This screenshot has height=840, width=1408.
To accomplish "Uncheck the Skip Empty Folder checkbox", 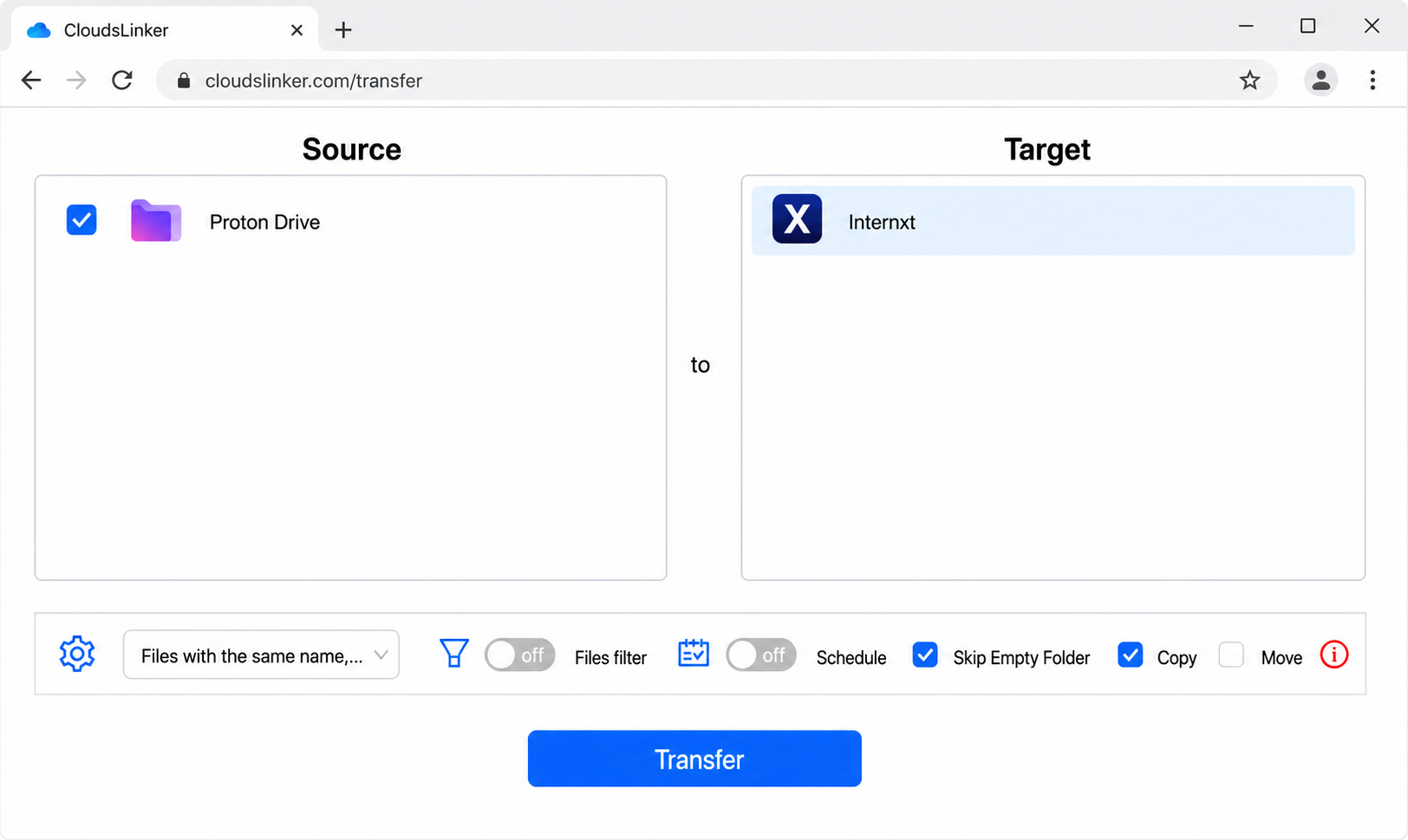I will click(925, 655).
